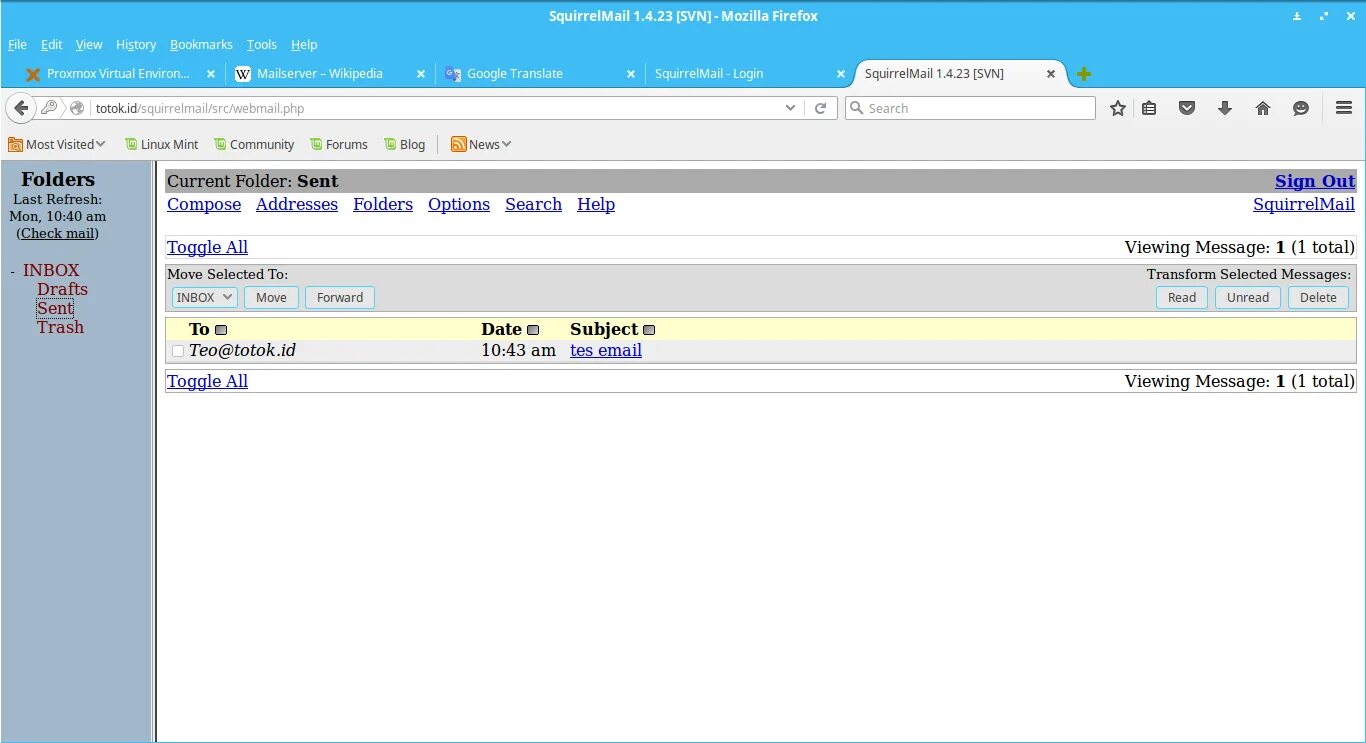Screen dimensions: 1366x743
Task: Close the Mailserver Wikipedia tab
Action: [x=421, y=74]
